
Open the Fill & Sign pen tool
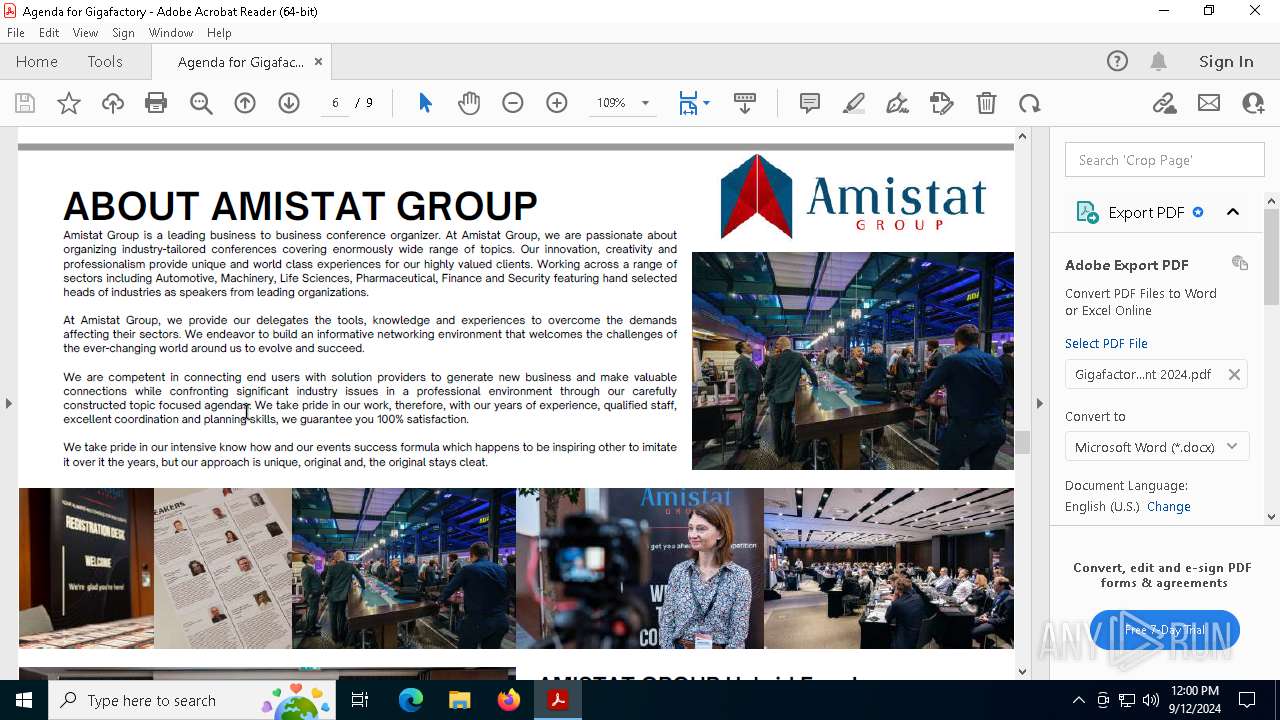point(898,103)
